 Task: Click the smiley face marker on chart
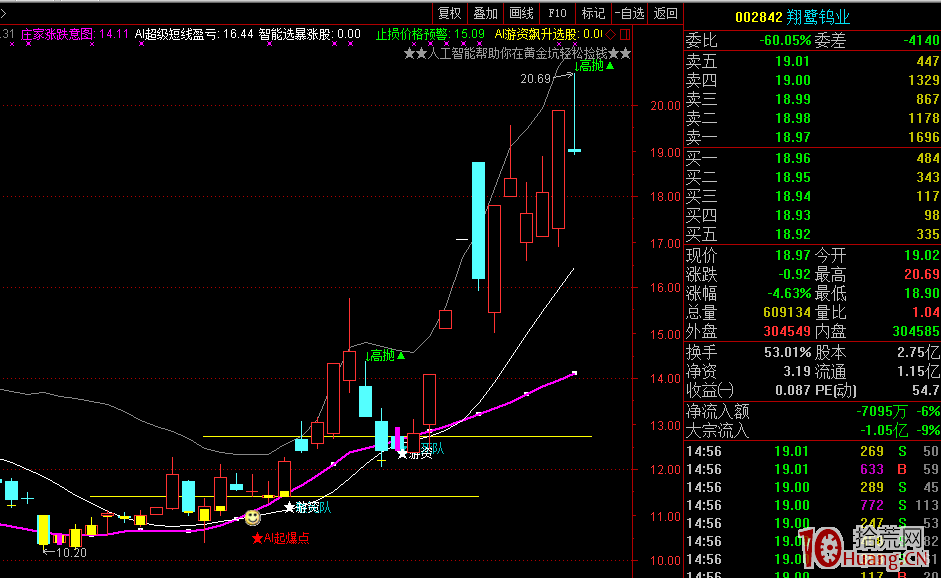[x=253, y=517]
